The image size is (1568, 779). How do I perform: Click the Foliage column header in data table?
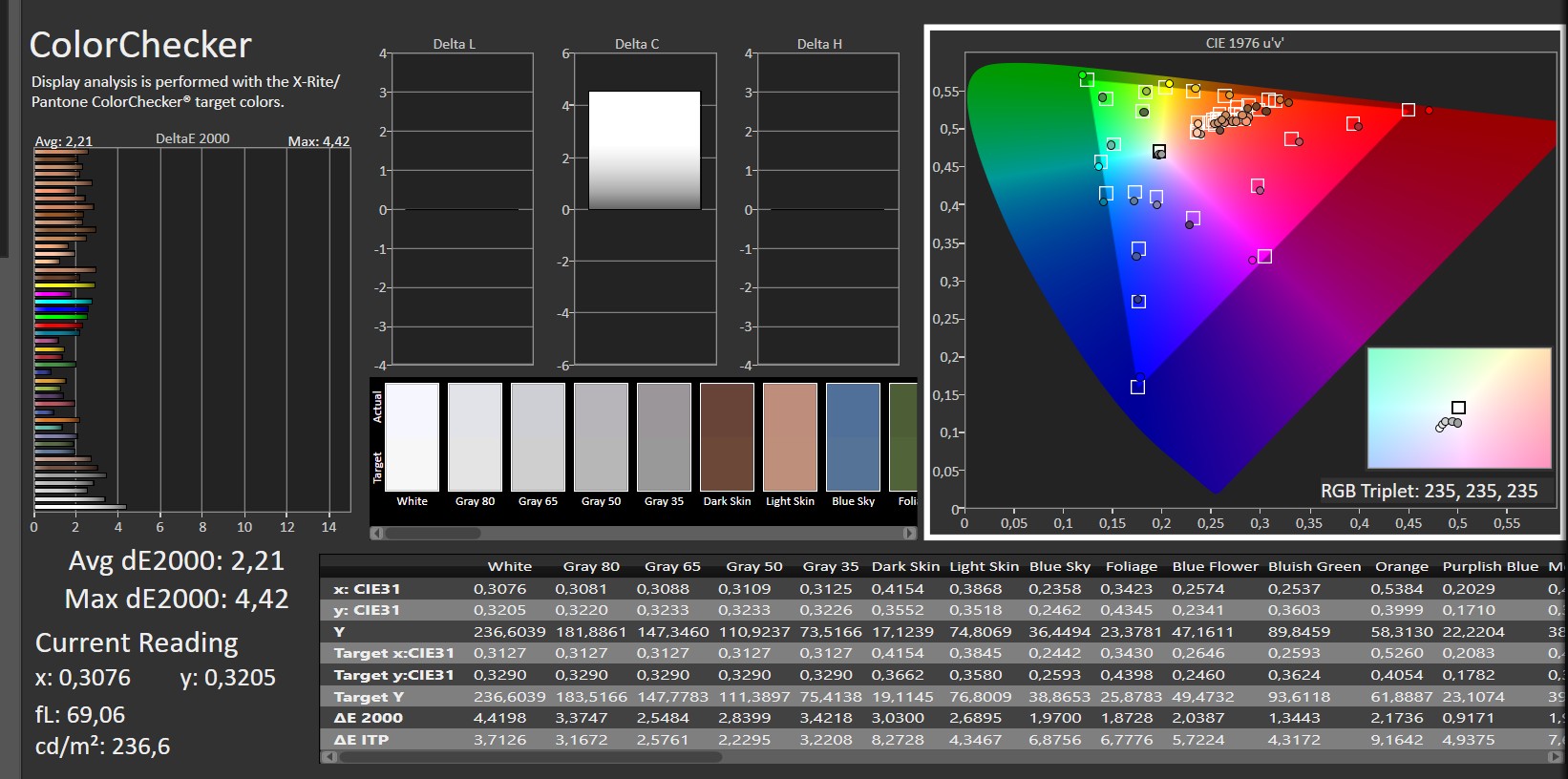point(1131,566)
